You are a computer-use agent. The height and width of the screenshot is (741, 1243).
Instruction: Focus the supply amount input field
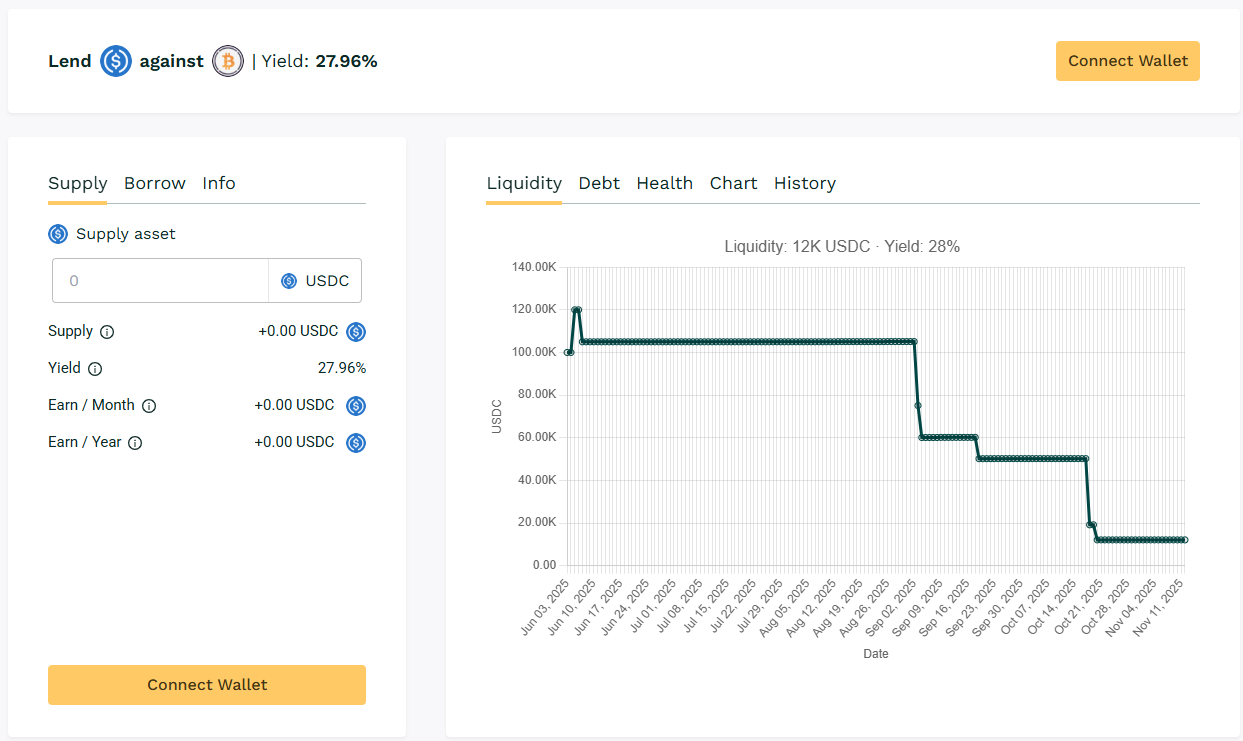coord(160,281)
